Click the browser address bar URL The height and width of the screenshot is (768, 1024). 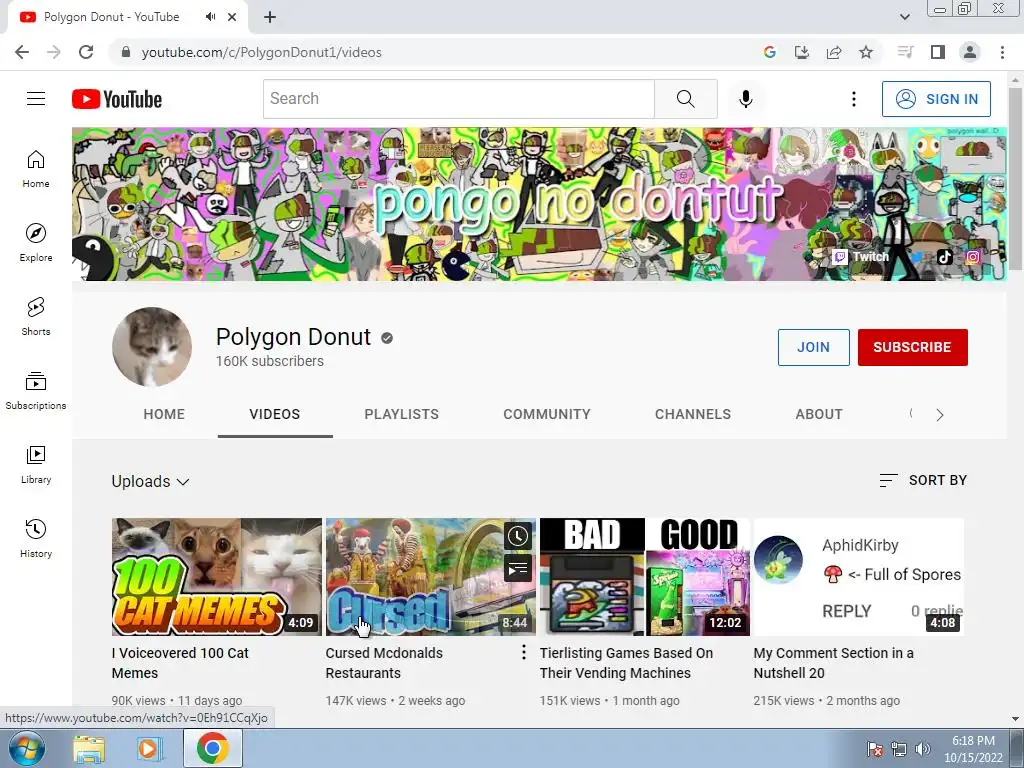[x=261, y=52]
